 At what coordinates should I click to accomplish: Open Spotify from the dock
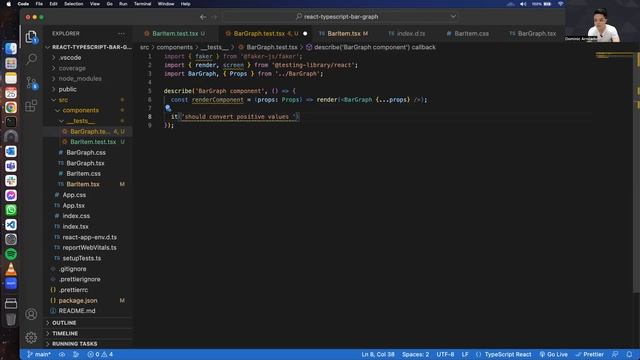tap(11, 254)
